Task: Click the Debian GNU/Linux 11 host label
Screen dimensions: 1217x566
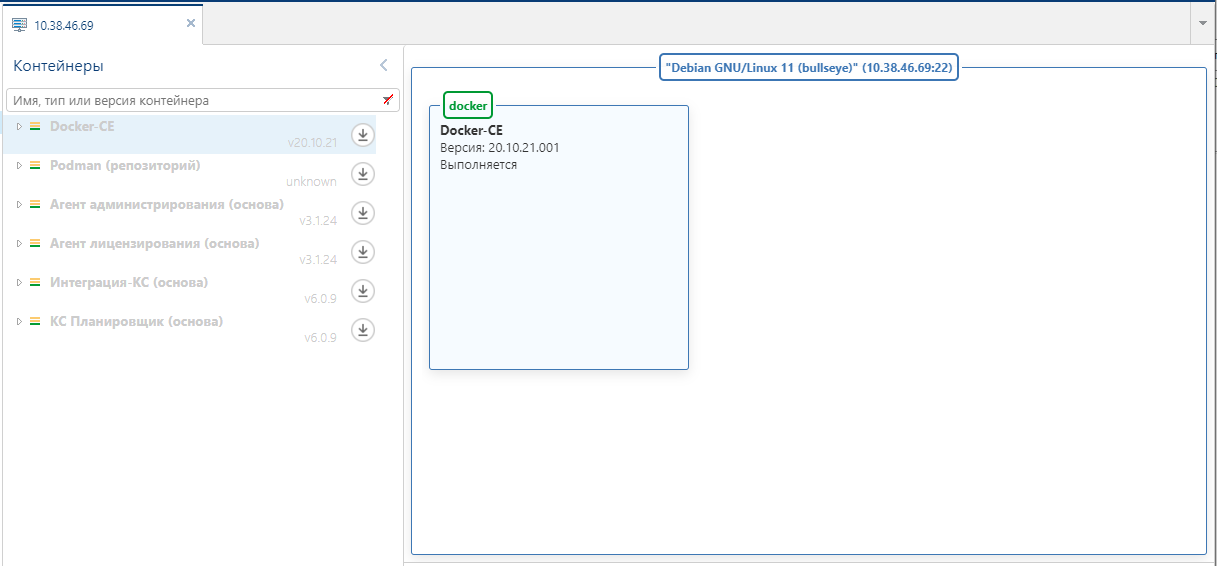Action: [809, 67]
